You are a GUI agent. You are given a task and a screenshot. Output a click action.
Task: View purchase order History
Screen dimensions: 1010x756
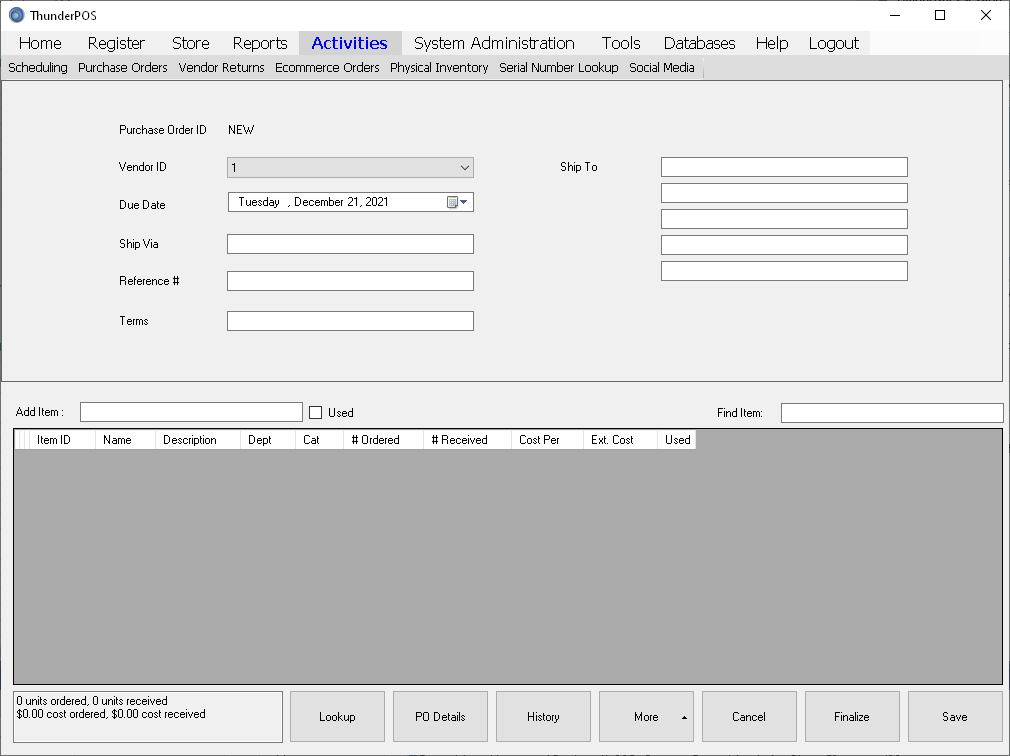[543, 717]
